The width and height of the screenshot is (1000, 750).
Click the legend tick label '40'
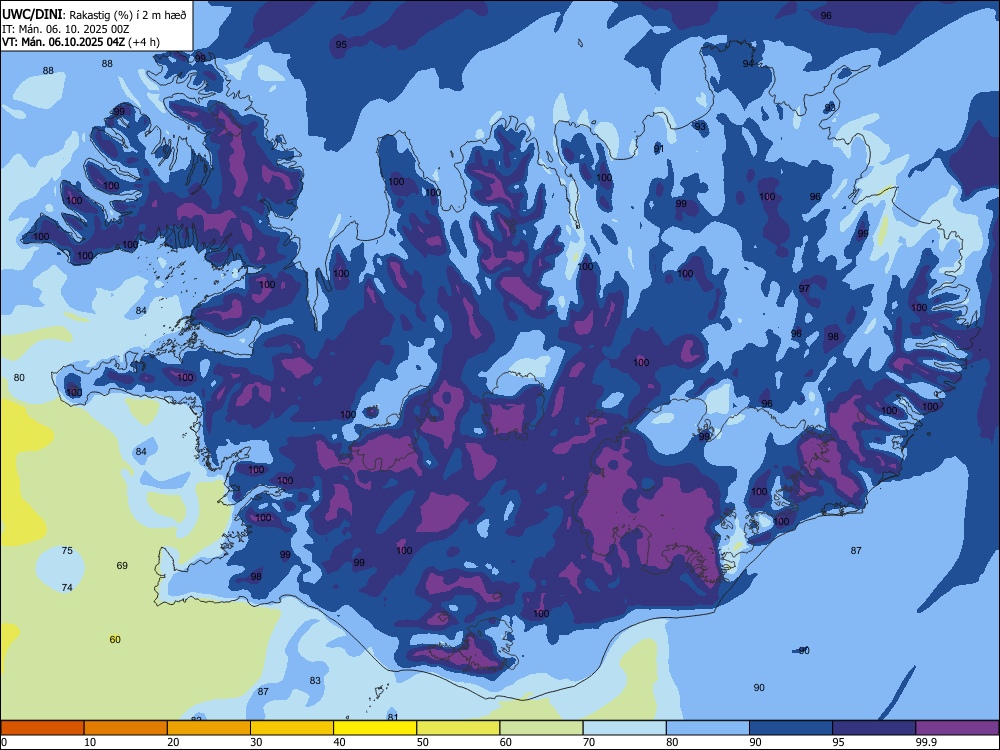click(339, 742)
